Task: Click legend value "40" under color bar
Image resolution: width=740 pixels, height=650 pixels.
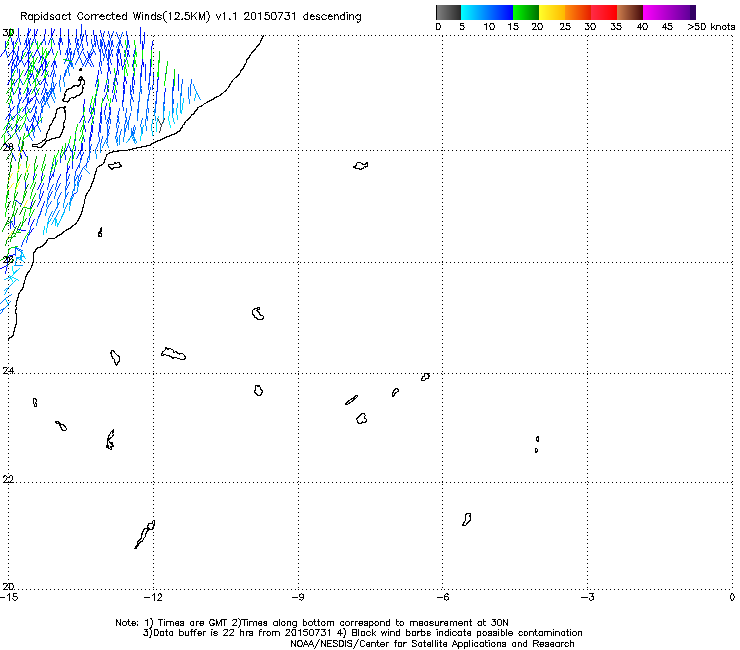Action: point(642,27)
